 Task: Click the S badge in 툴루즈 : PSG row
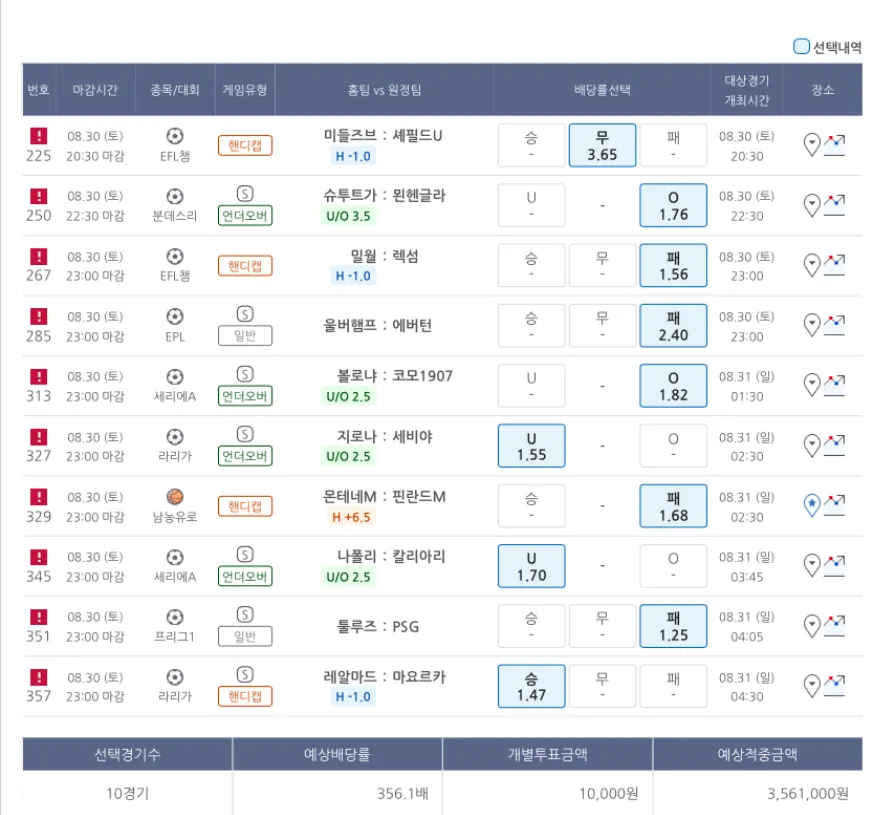tap(245, 615)
